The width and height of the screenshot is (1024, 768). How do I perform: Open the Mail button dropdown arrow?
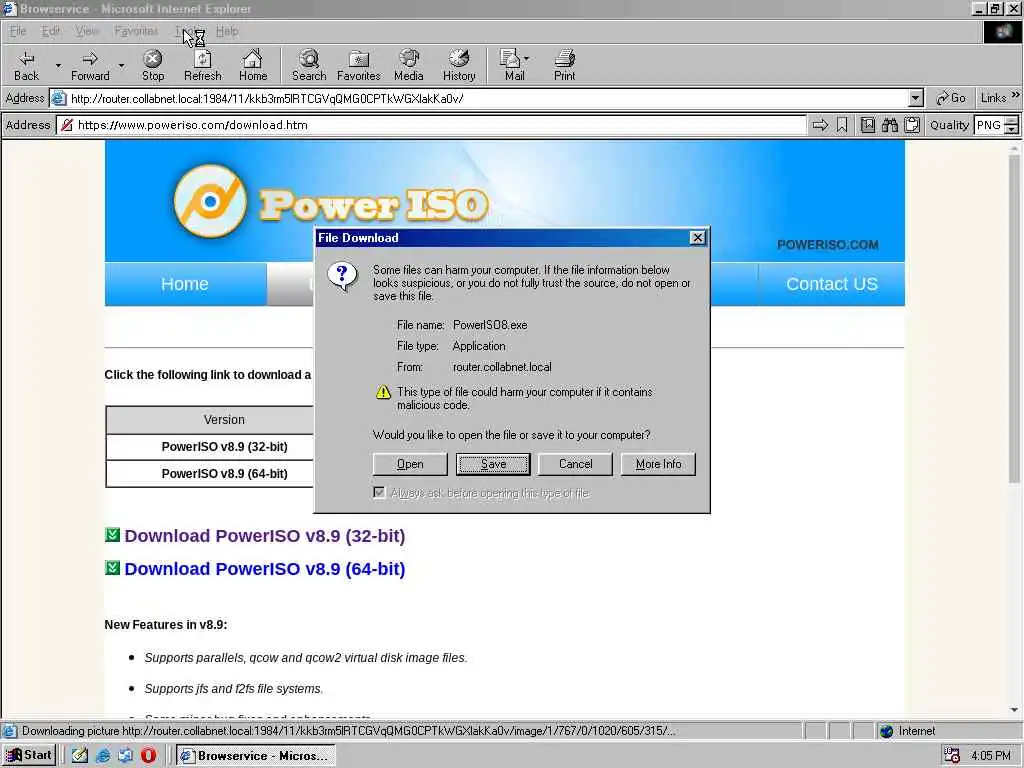[526, 59]
